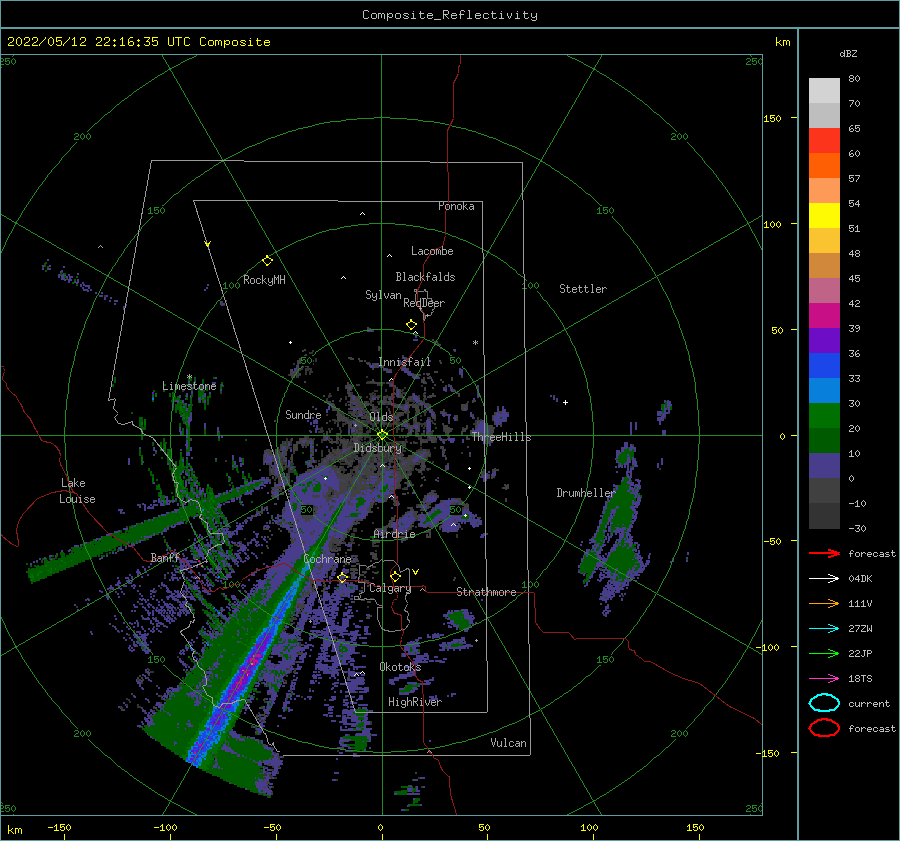The width and height of the screenshot is (900, 841).
Task: Click the Ponoka city label
Action: 456,206
